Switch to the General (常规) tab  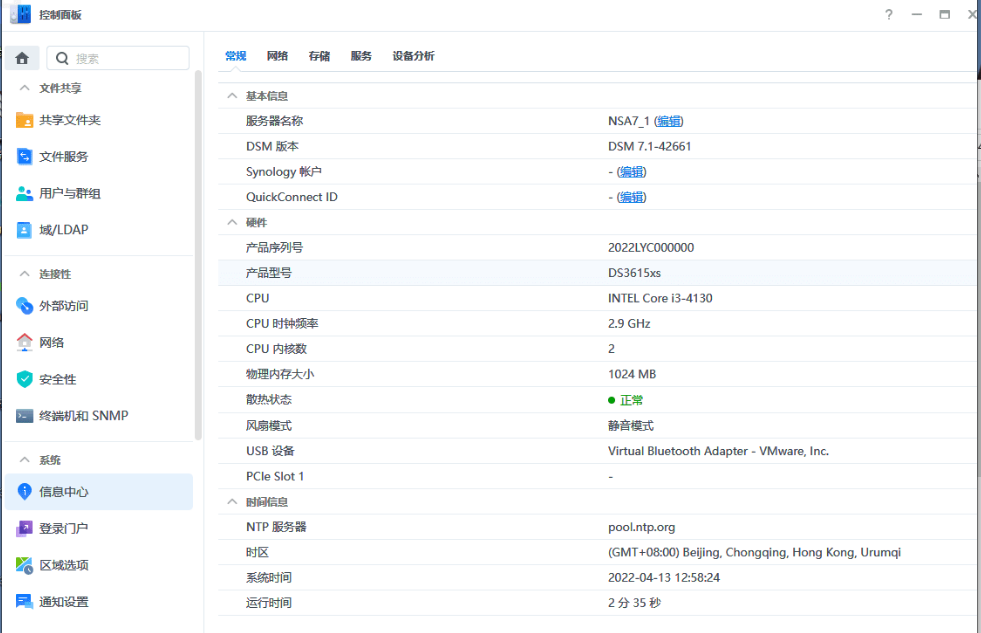236,56
